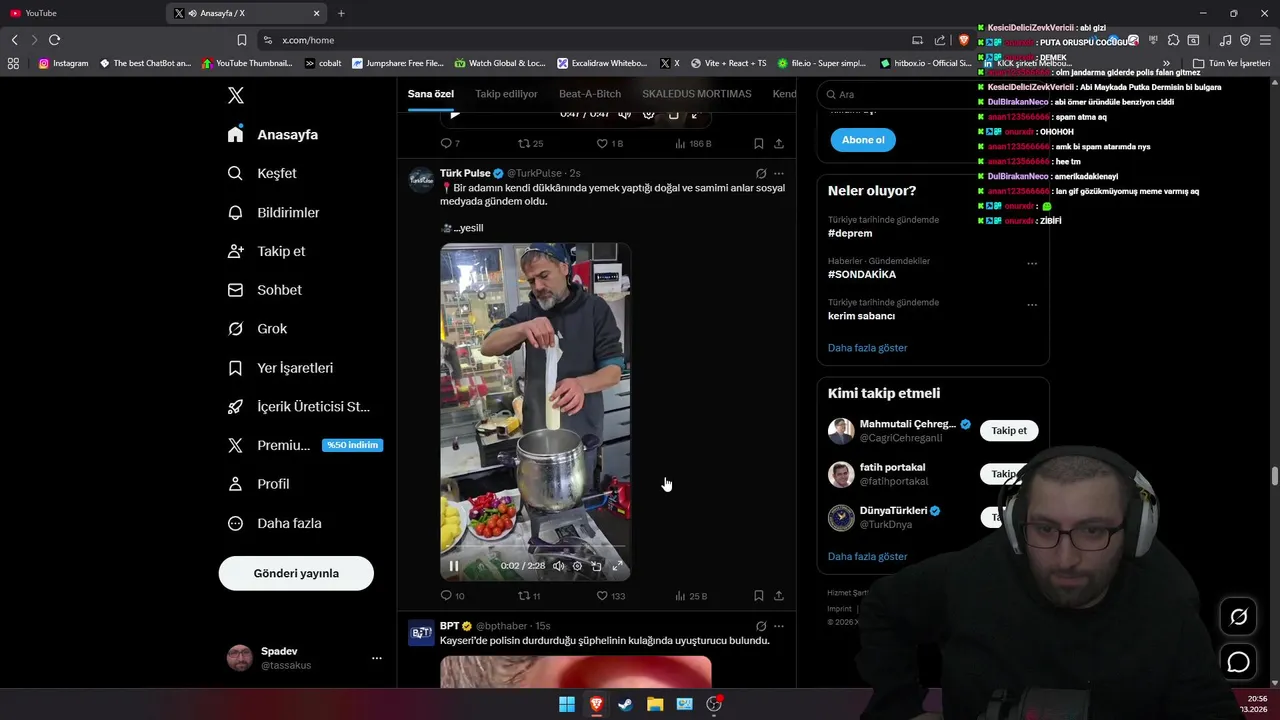Click the Grok icon on the Türk Pulse post
This screenshot has height=720, width=1280.
click(x=761, y=174)
